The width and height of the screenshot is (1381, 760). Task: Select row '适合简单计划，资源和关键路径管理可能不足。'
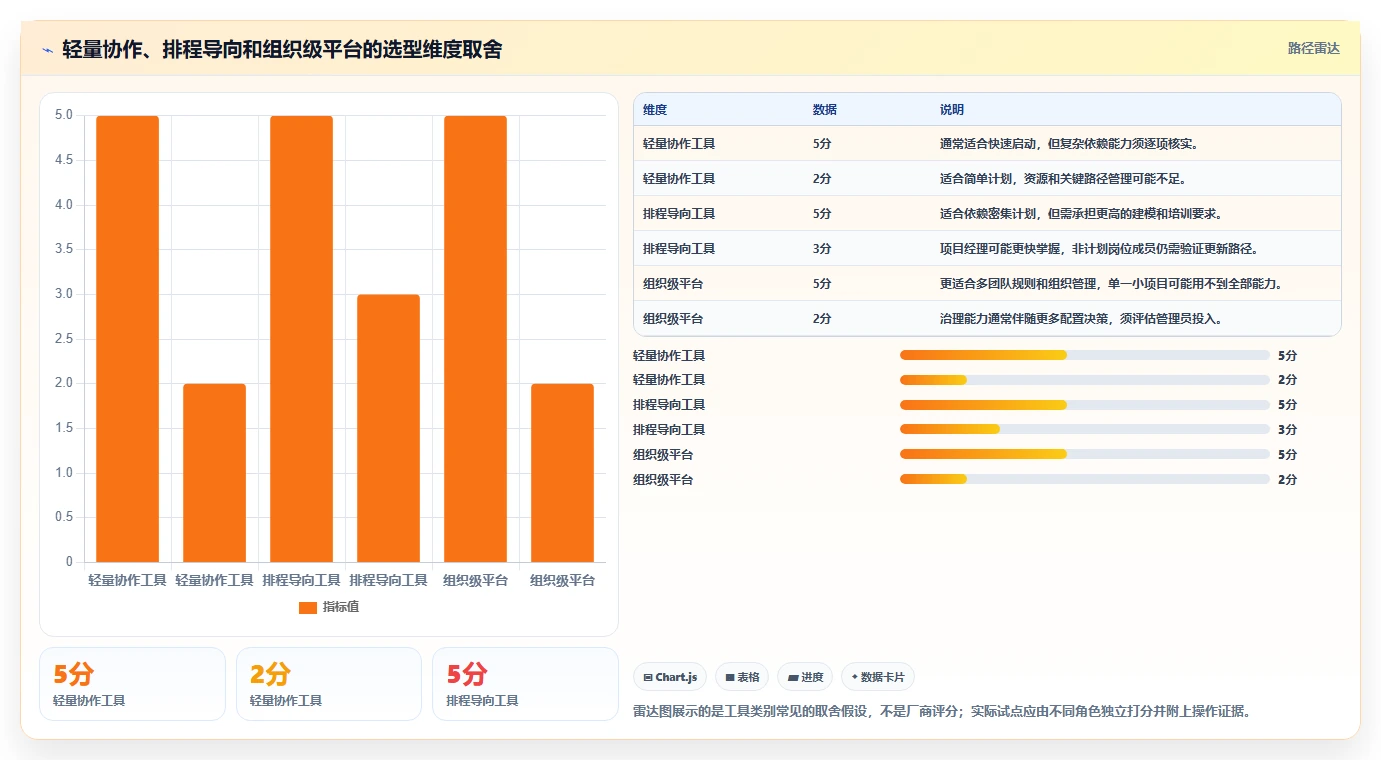click(x=987, y=179)
